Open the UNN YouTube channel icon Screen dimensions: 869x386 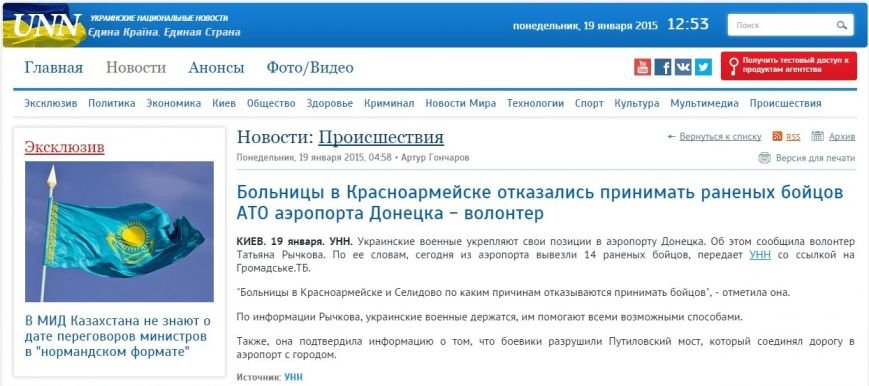[642, 67]
